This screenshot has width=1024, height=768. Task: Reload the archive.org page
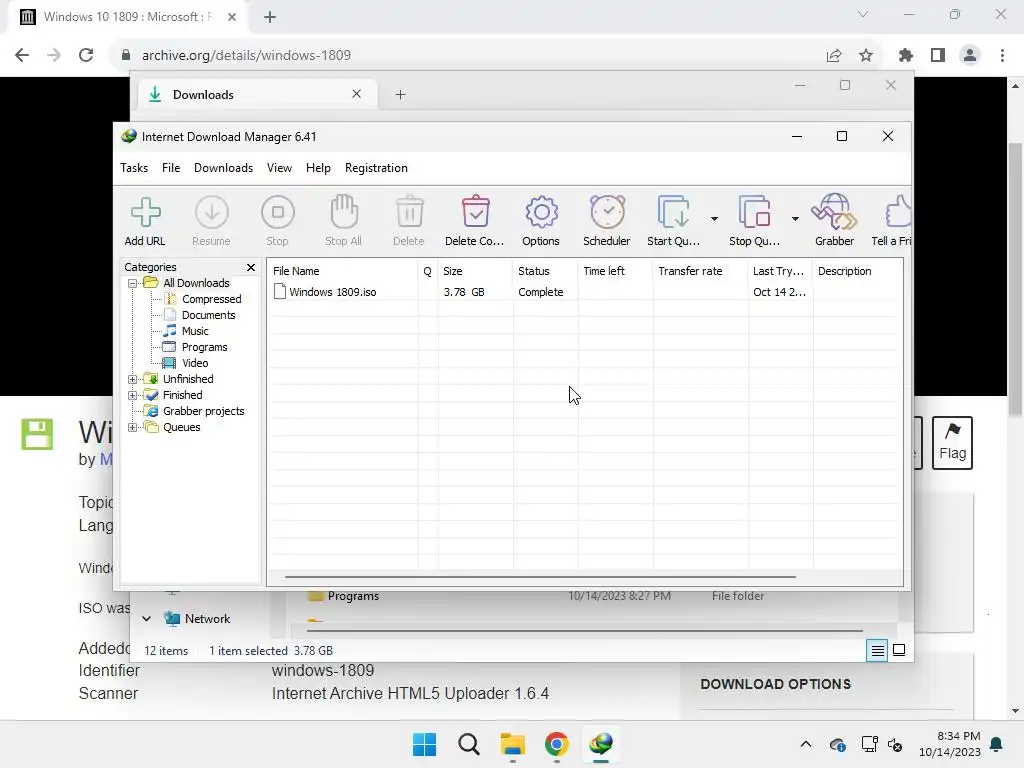[86, 55]
